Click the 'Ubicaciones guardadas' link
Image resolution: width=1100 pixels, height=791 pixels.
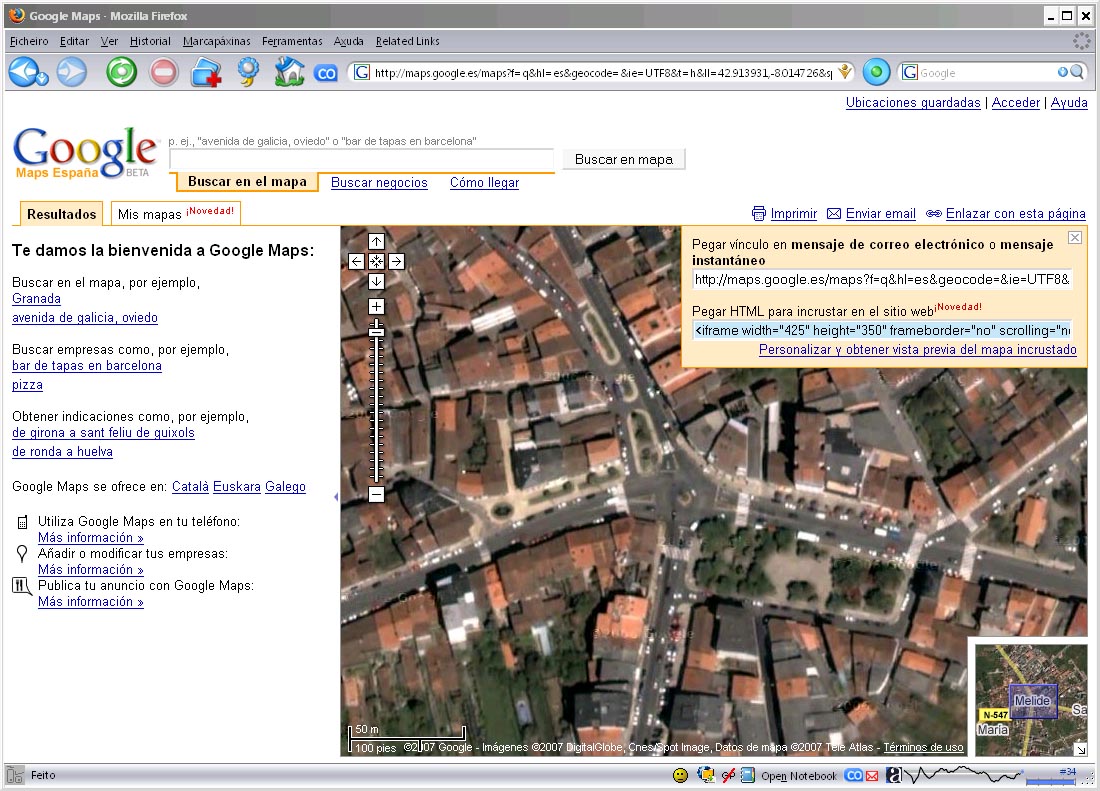913,102
